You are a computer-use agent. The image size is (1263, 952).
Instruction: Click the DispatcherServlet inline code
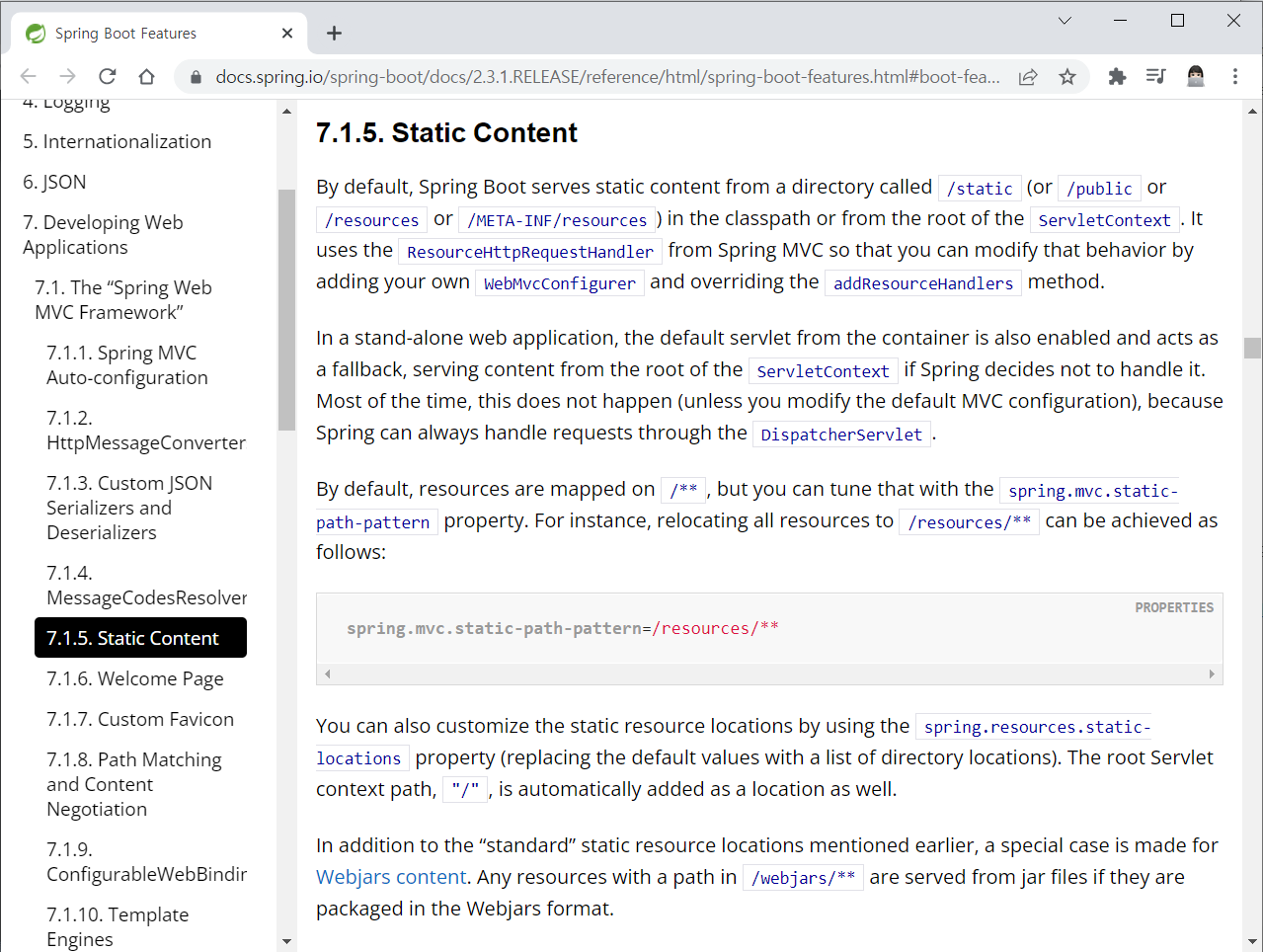click(841, 435)
